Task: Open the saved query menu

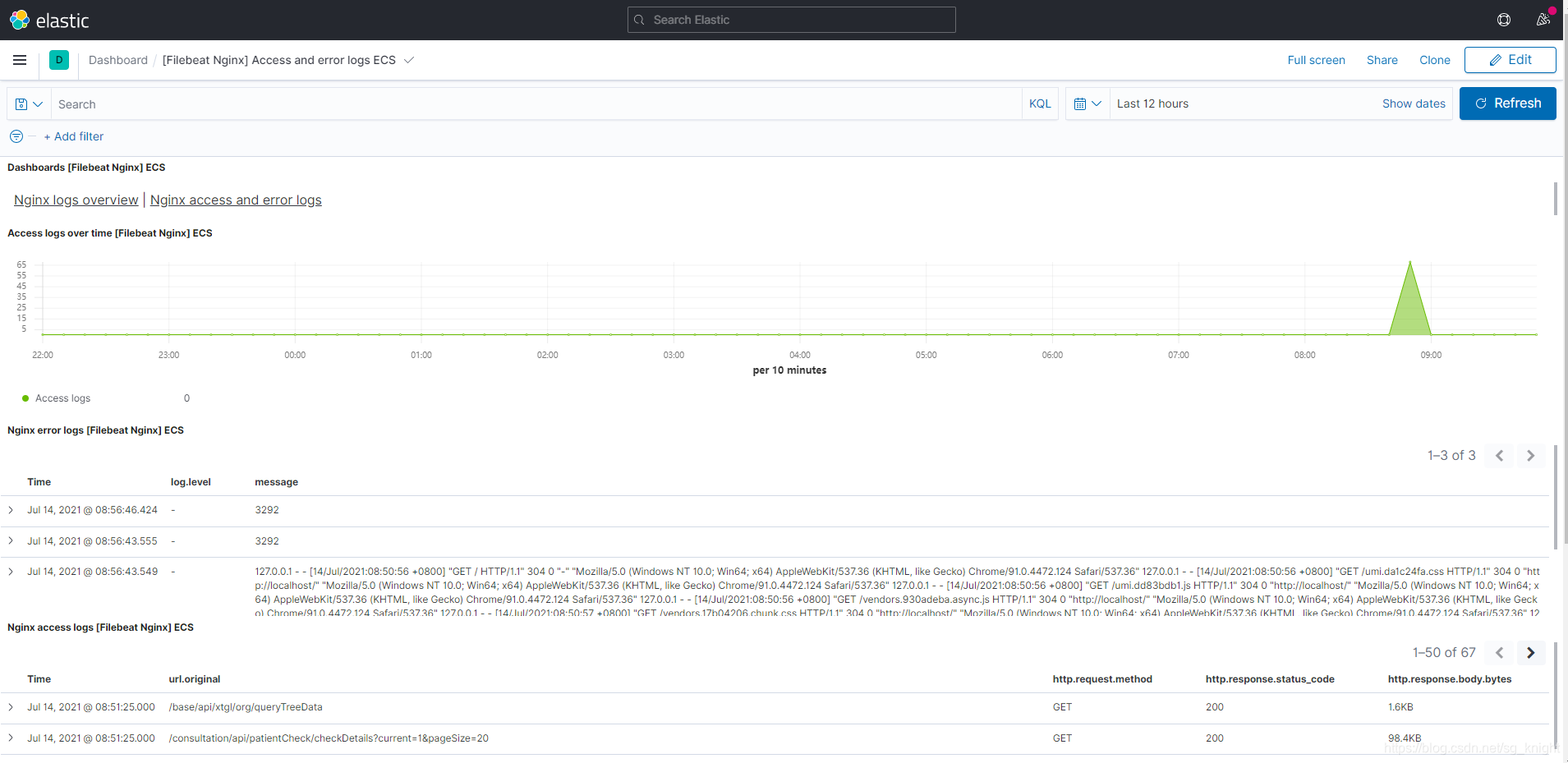Action: tap(29, 104)
